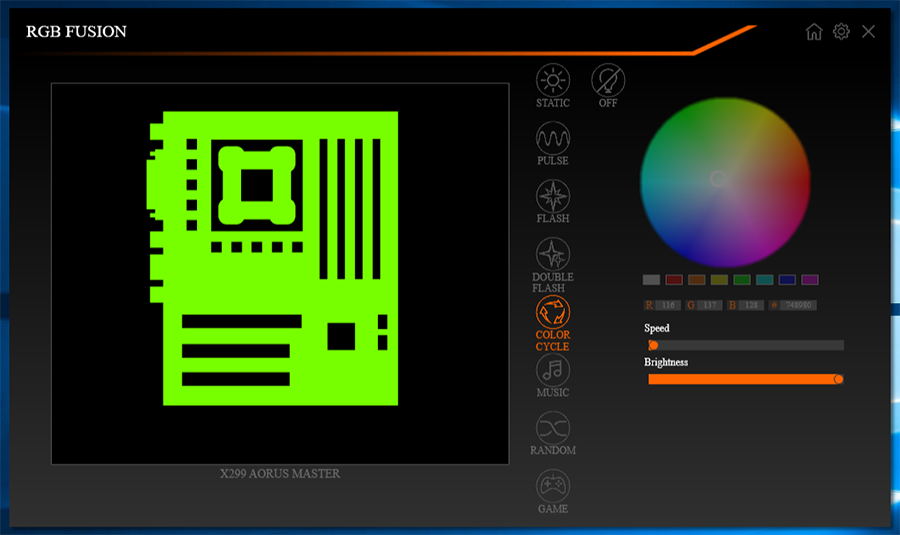Click the X299 AORUS MASTER label

280,474
